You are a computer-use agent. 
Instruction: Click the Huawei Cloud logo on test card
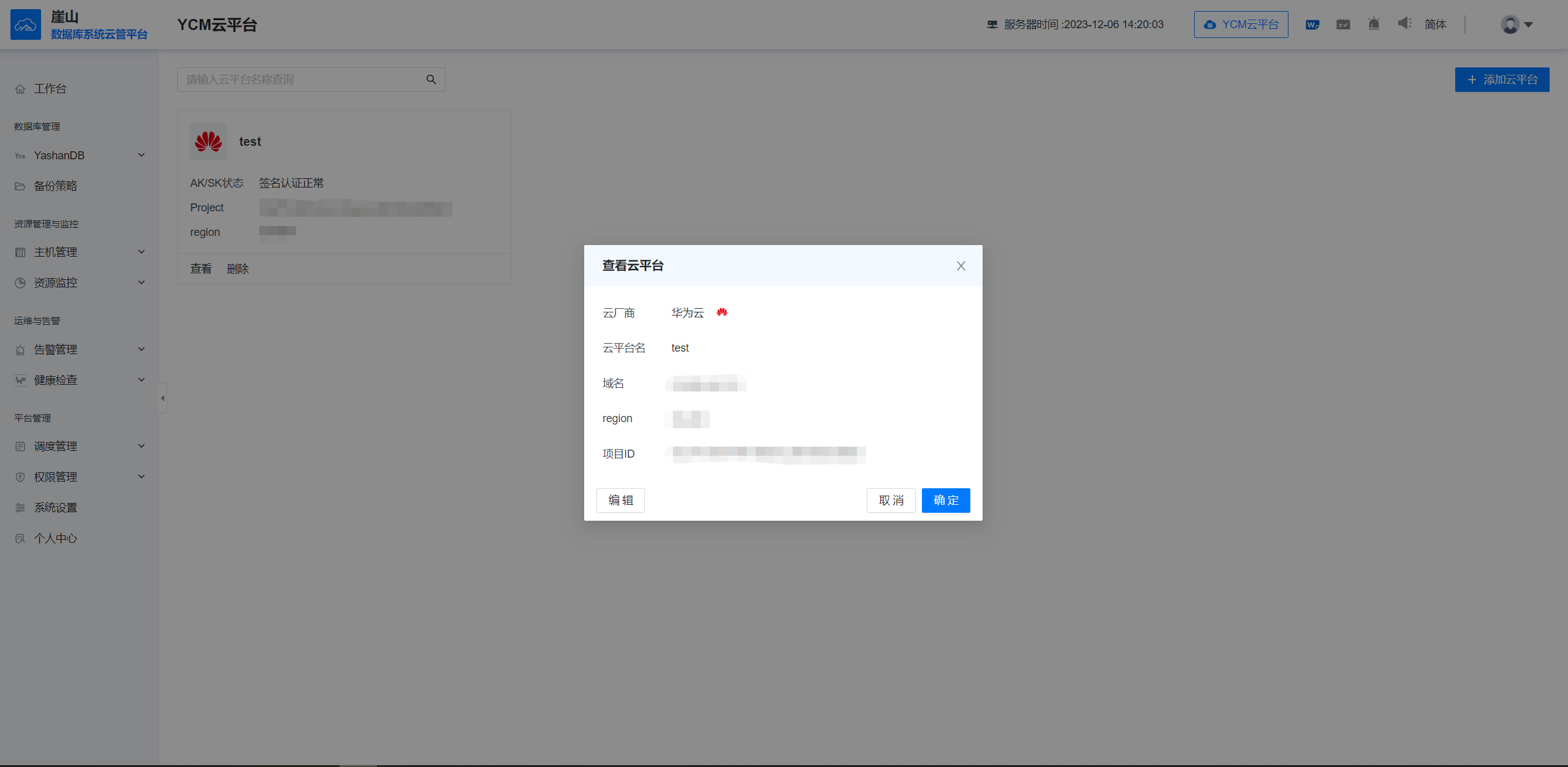pyautogui.click(x=208, y=142)
